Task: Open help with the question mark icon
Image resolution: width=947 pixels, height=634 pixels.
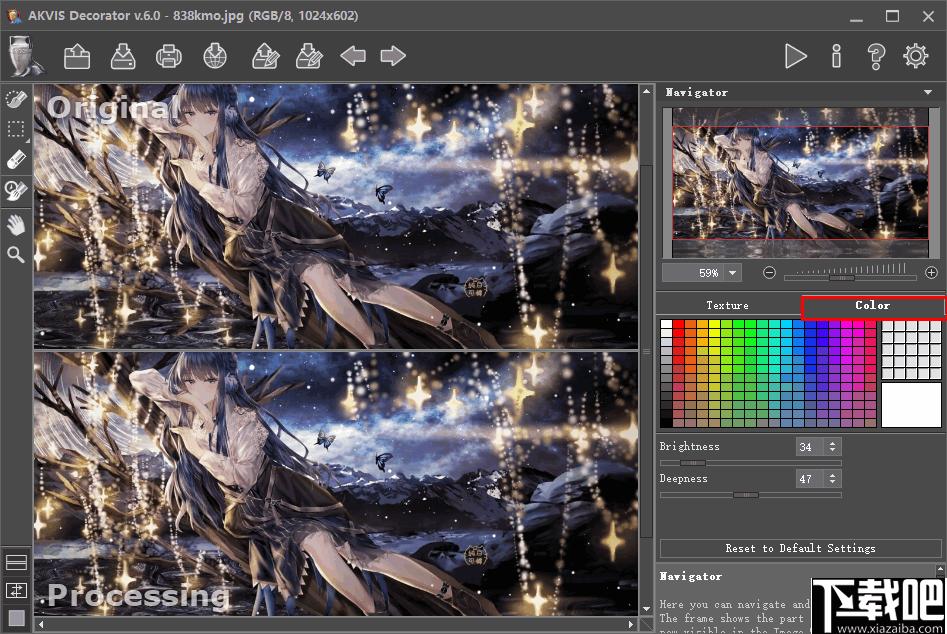Action: pos(876,56)
